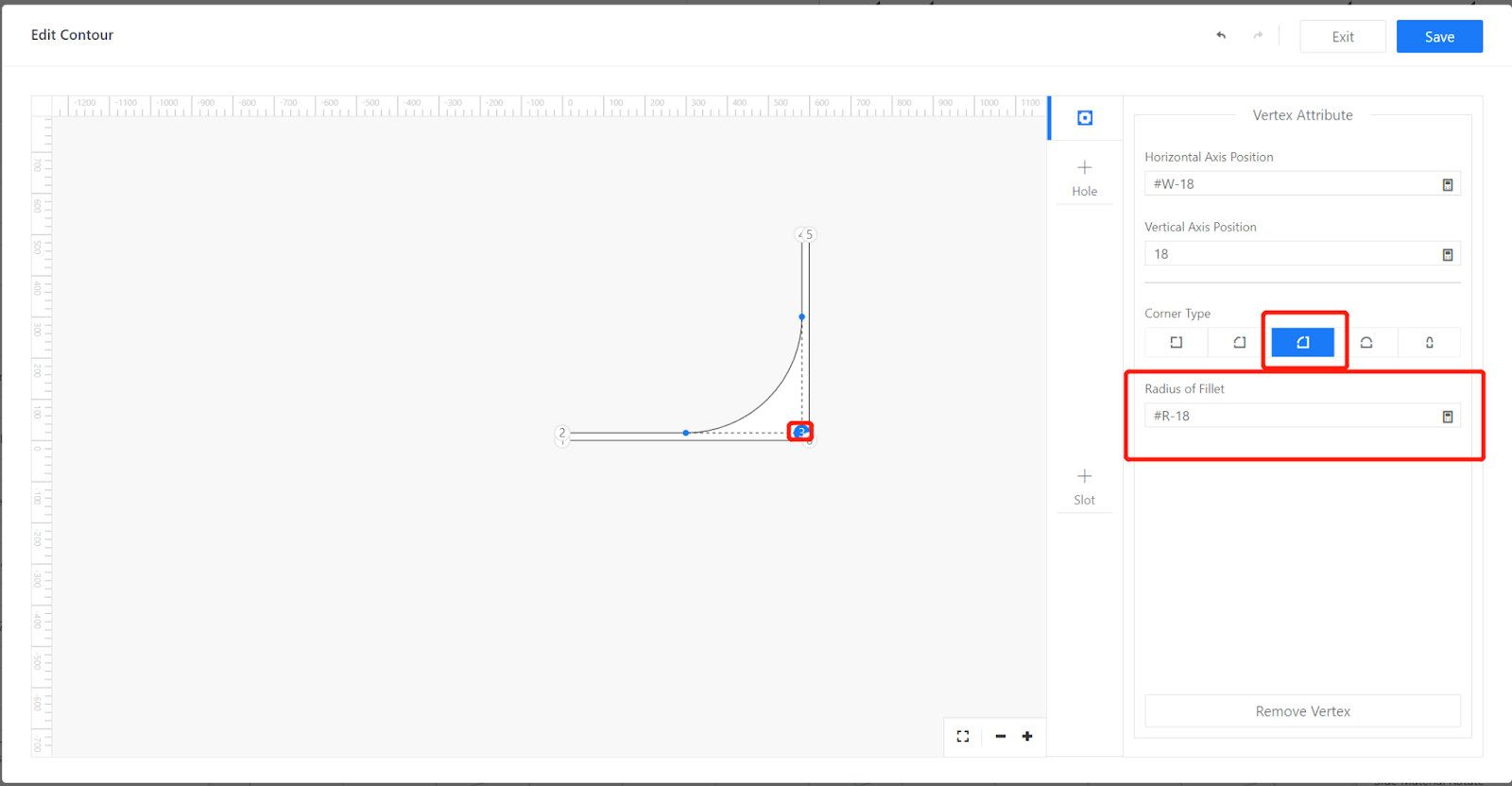1512x786 pixels.
Task: Click the Horizontal Axis Position input field
Action: 1302,184
